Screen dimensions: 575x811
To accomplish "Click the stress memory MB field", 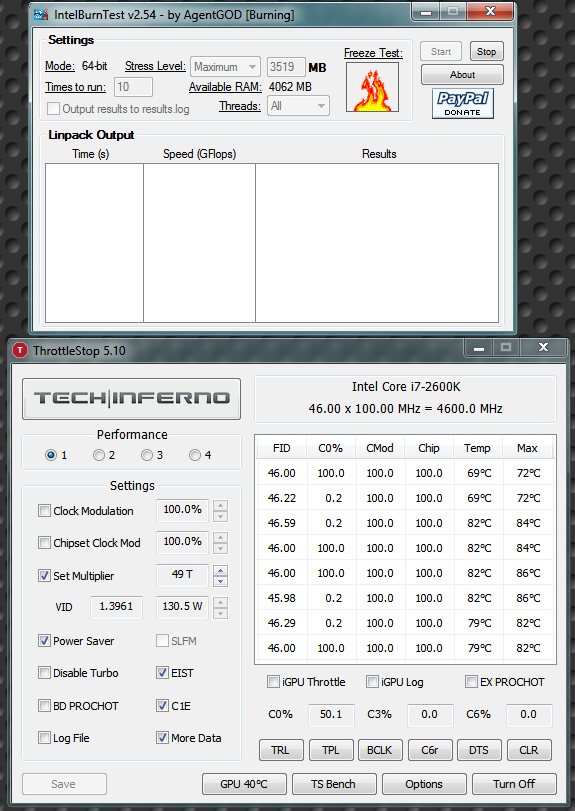I will (286, 67).
